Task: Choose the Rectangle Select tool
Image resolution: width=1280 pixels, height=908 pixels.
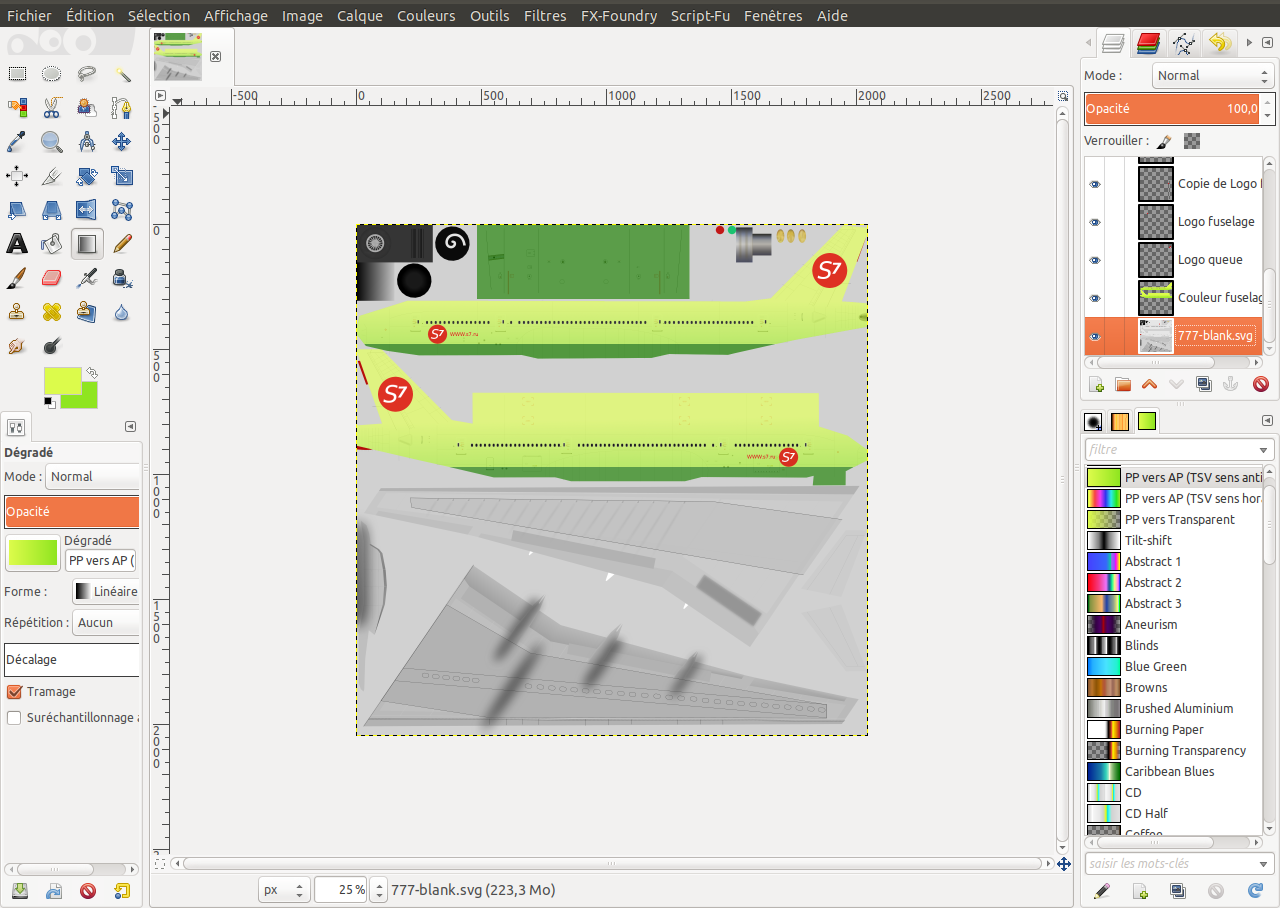Action: (17, 73)
